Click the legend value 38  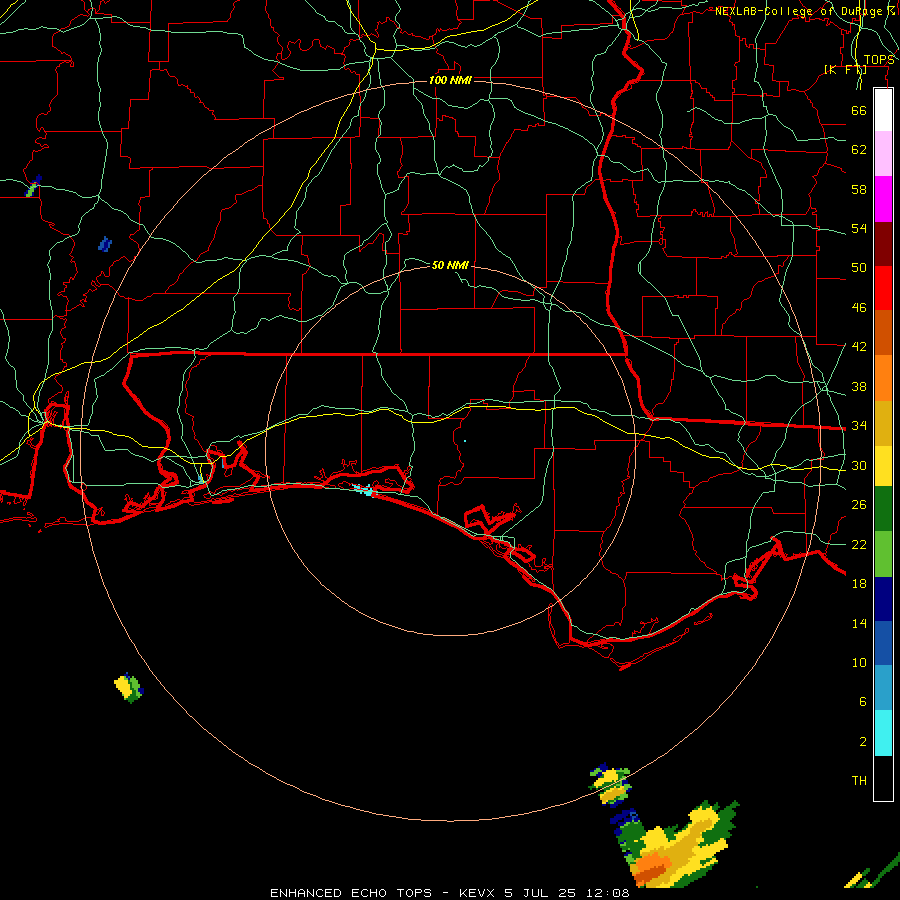859,386
